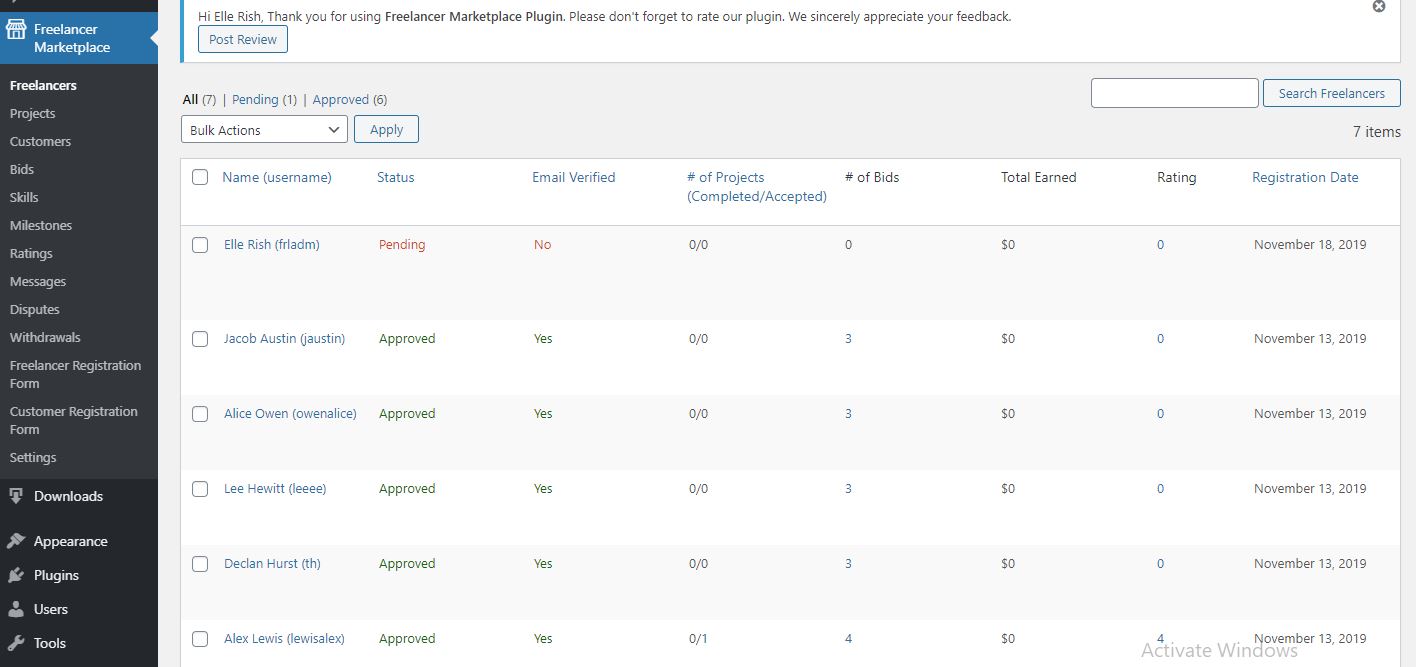Click the Plugins plug icon
This screenshot has height=667, width=1416.
point(16,575)
